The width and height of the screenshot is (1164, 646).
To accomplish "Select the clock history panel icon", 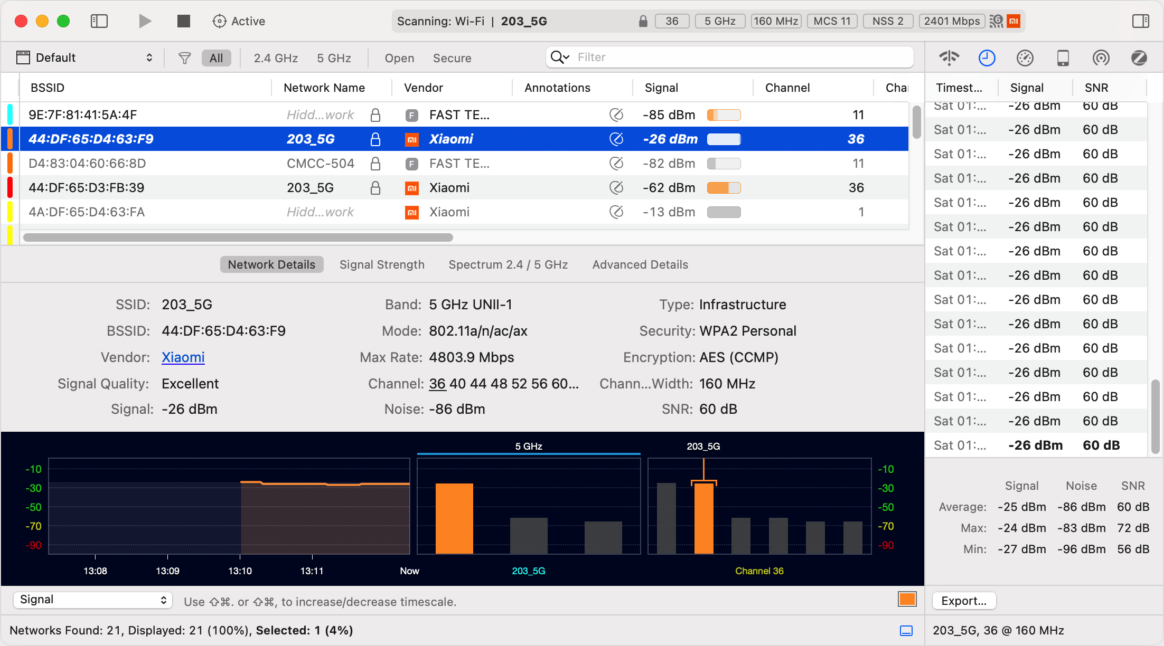I will pos(987,57).
